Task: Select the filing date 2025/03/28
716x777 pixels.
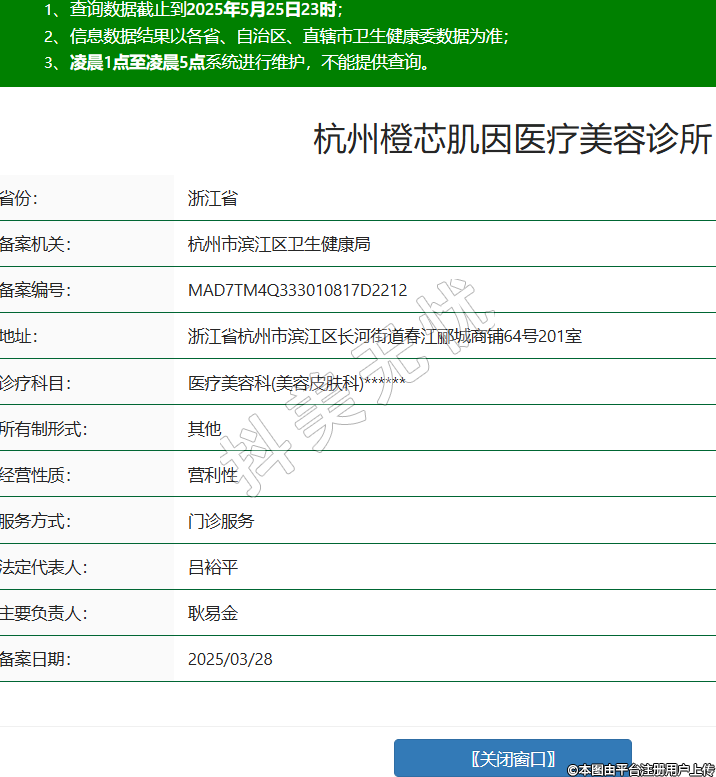Action: (230, 659)
